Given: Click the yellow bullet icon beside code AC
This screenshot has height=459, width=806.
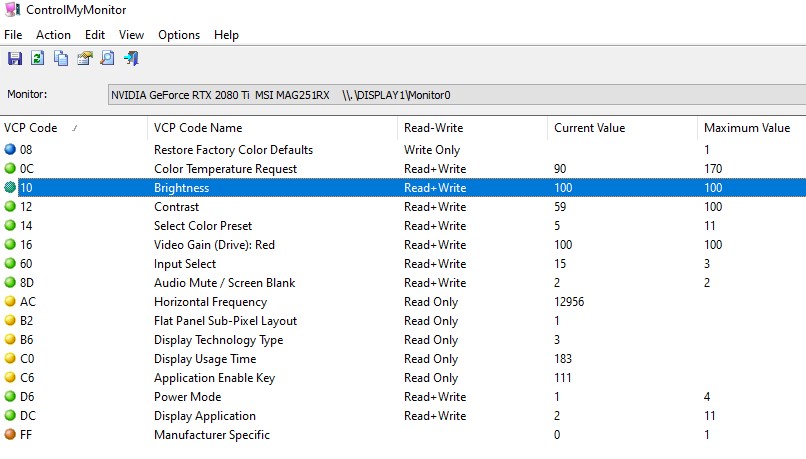Looking at the screenshot, I should (x=10, y=302).
